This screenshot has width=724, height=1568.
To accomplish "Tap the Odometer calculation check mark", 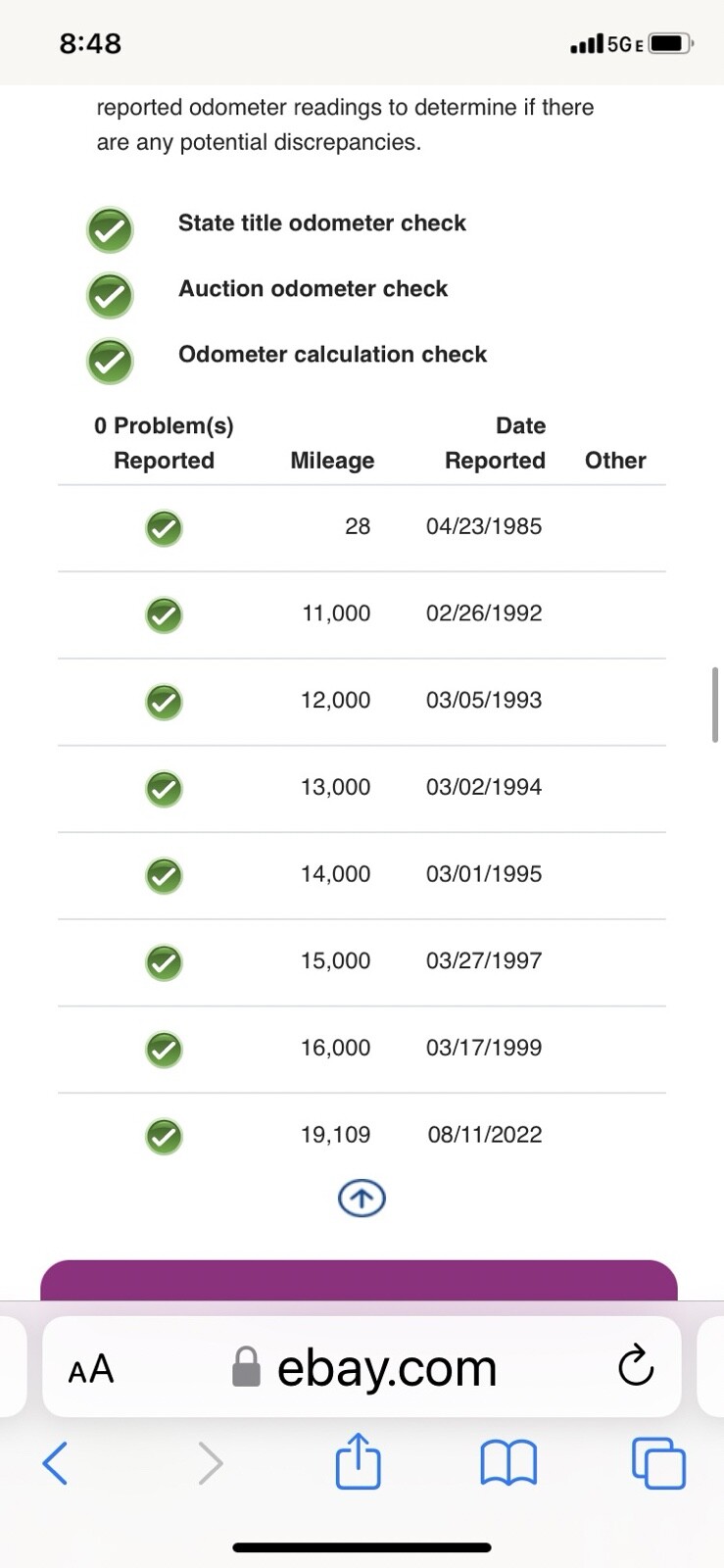I will (110, 361).
